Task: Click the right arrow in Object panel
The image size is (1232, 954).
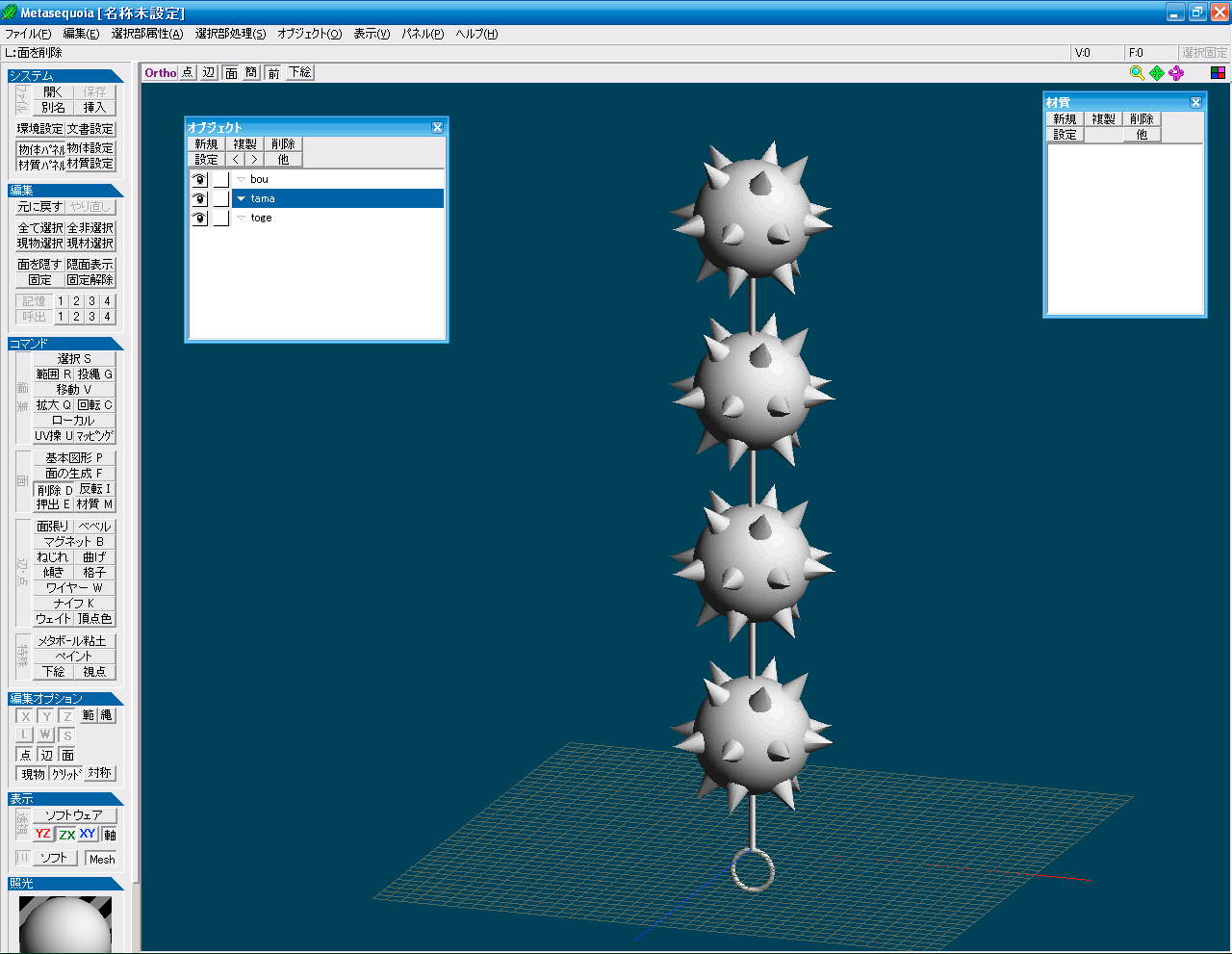Action: tap(254, 160)
